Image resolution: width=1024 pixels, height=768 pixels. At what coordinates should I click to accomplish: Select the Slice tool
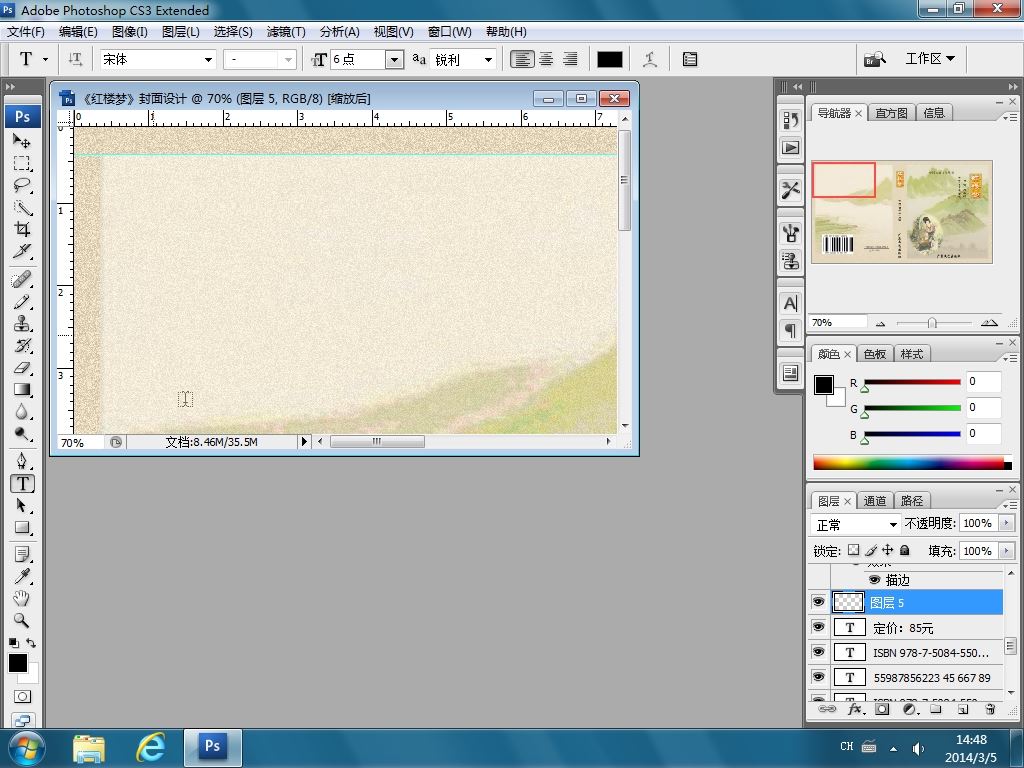click(x=22, y=251)
